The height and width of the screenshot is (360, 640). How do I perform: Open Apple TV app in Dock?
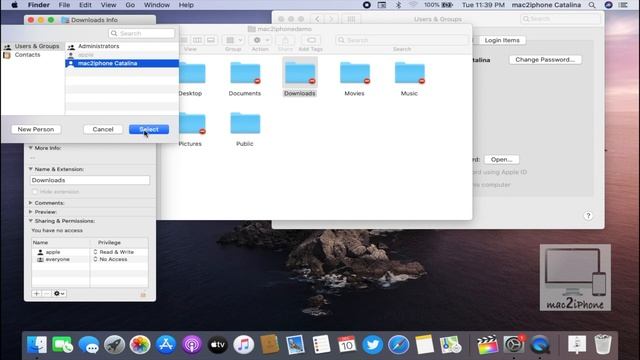(x=218, y=345)
